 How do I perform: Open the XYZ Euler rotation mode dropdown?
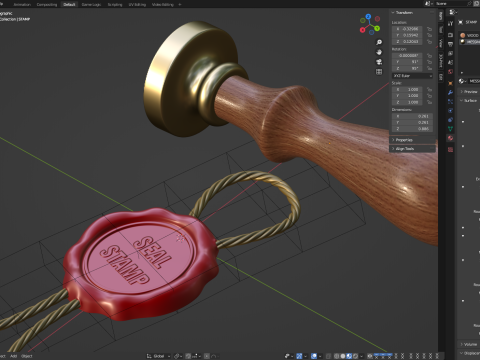click(x=412, y=76)
